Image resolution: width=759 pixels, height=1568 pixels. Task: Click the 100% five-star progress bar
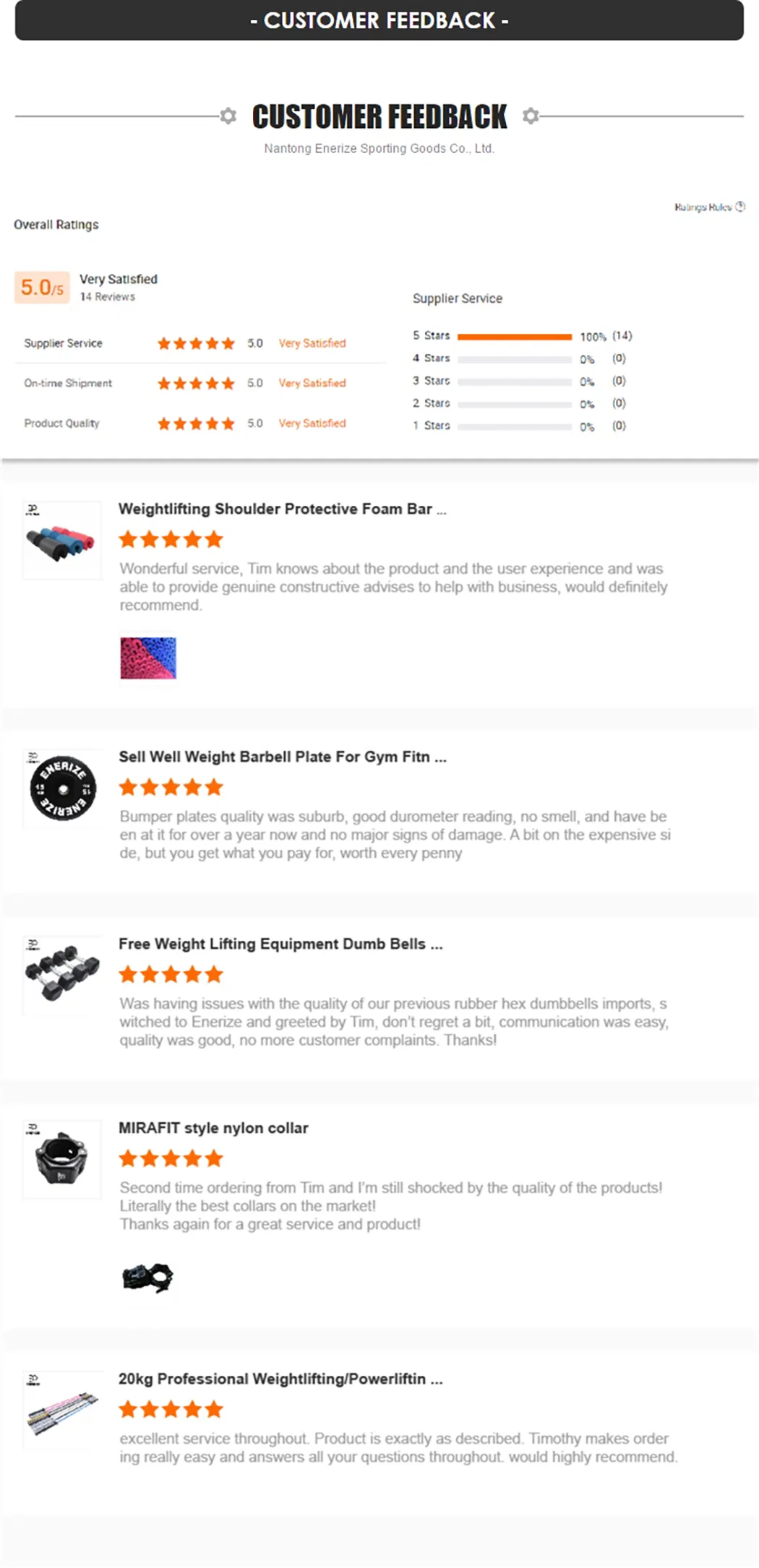(x=515, y=335)
